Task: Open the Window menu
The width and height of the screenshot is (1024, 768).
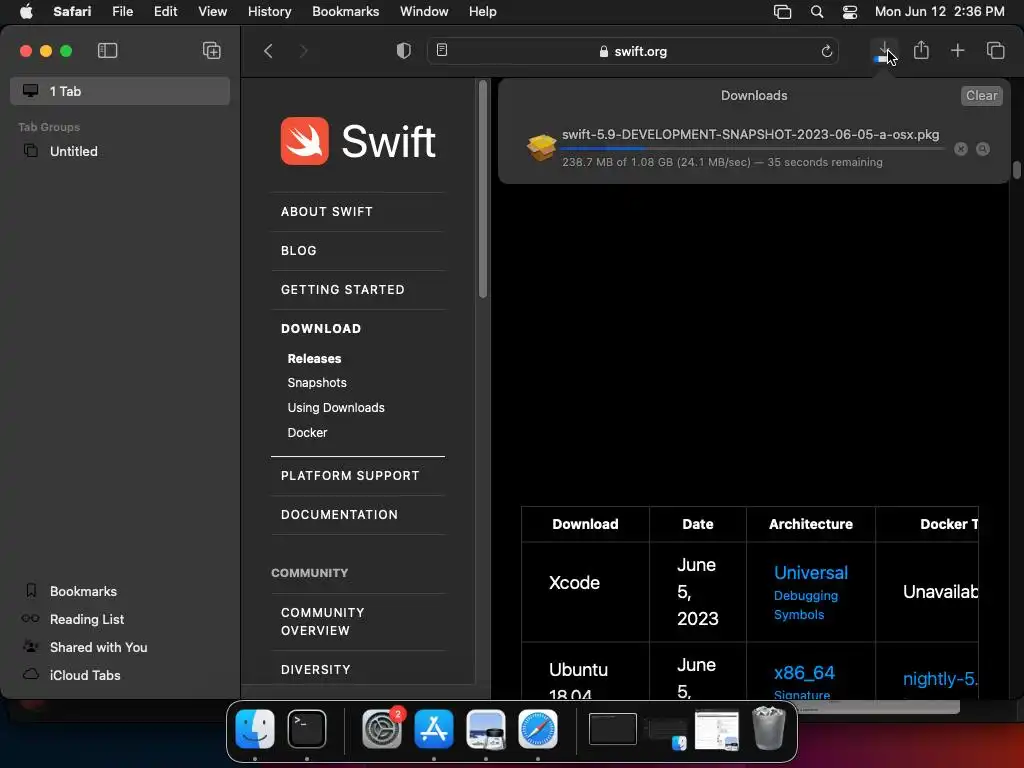Action: (424, 12)
